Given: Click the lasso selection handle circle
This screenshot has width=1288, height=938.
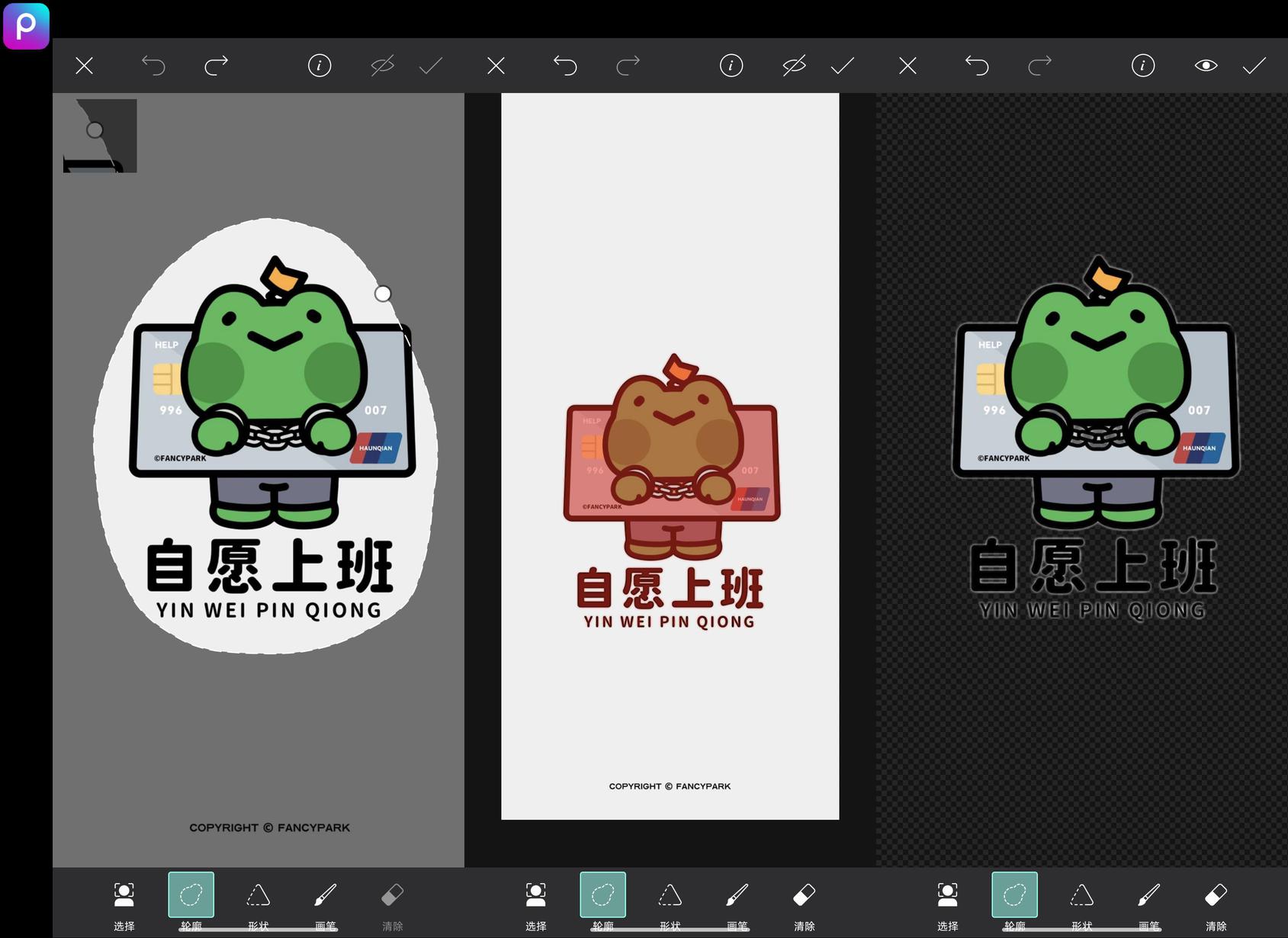Looking at the screenshot, I should tap(383, 294).
